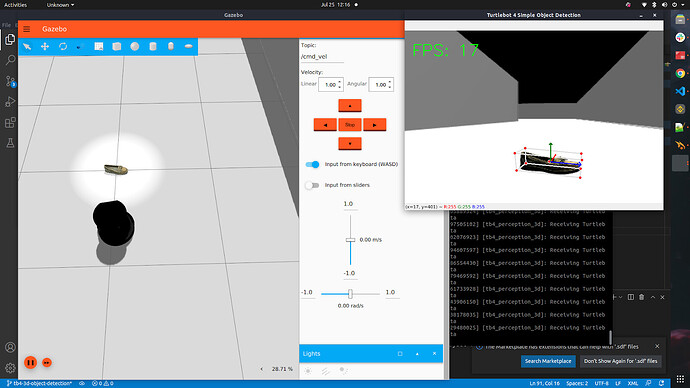Activate the translate (move) tool
Image resolution: width=690 pixels, height=388 pixels.
(45, 47)
